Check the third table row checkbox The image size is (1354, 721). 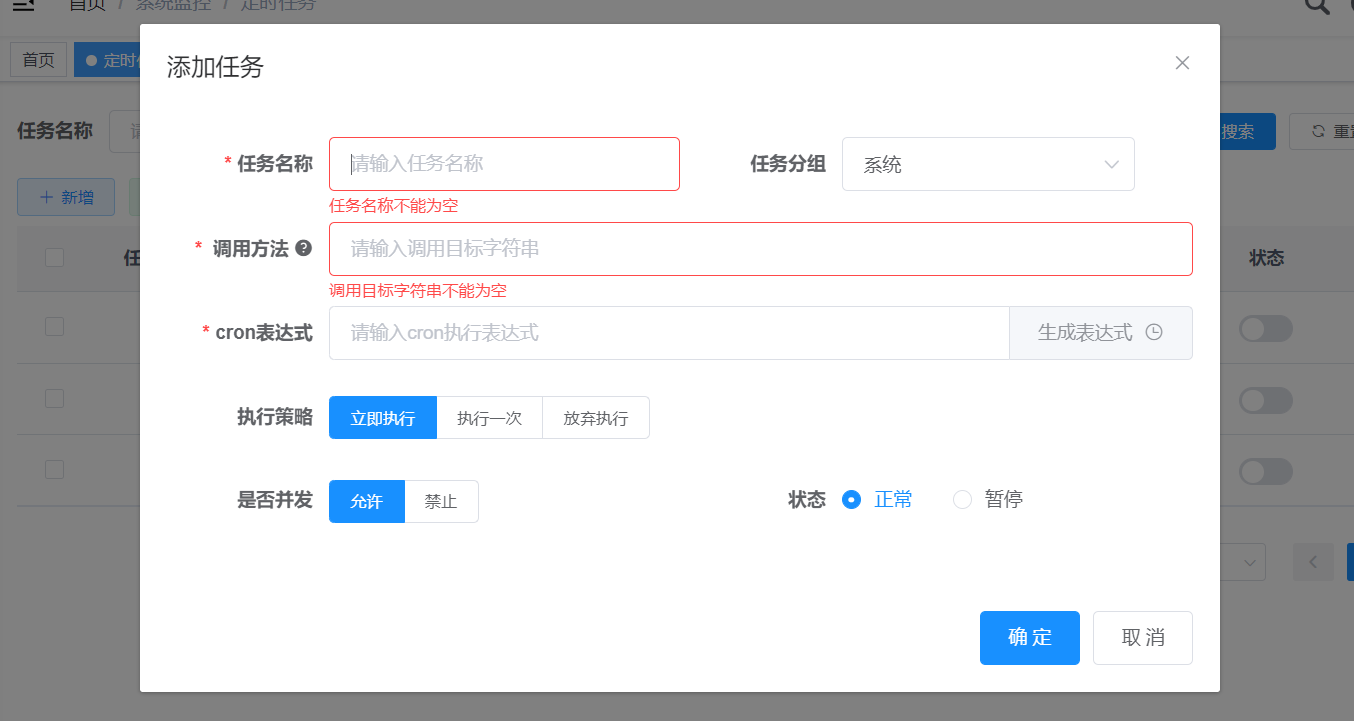(x=54, y=470)
